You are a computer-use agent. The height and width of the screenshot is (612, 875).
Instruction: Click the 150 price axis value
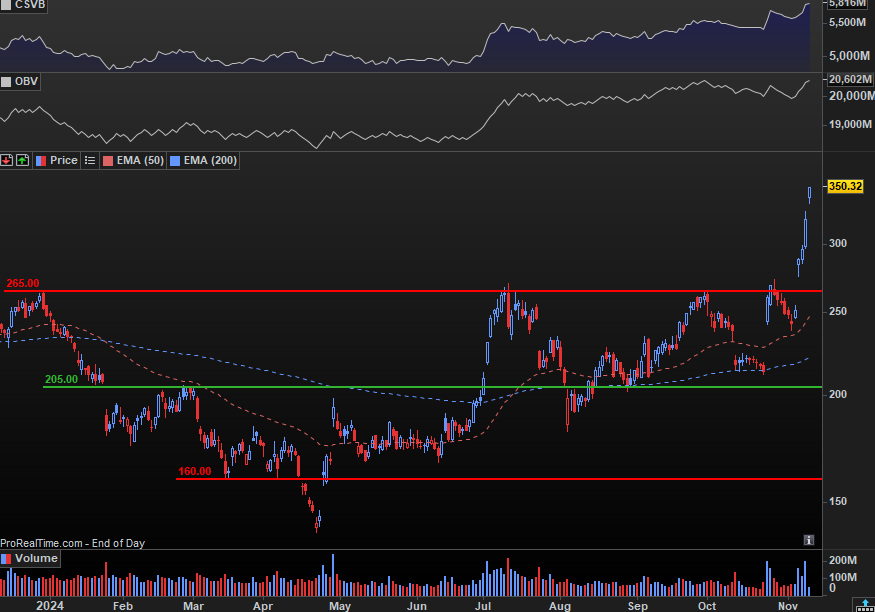pyautogui.click(x=838, y=501)
